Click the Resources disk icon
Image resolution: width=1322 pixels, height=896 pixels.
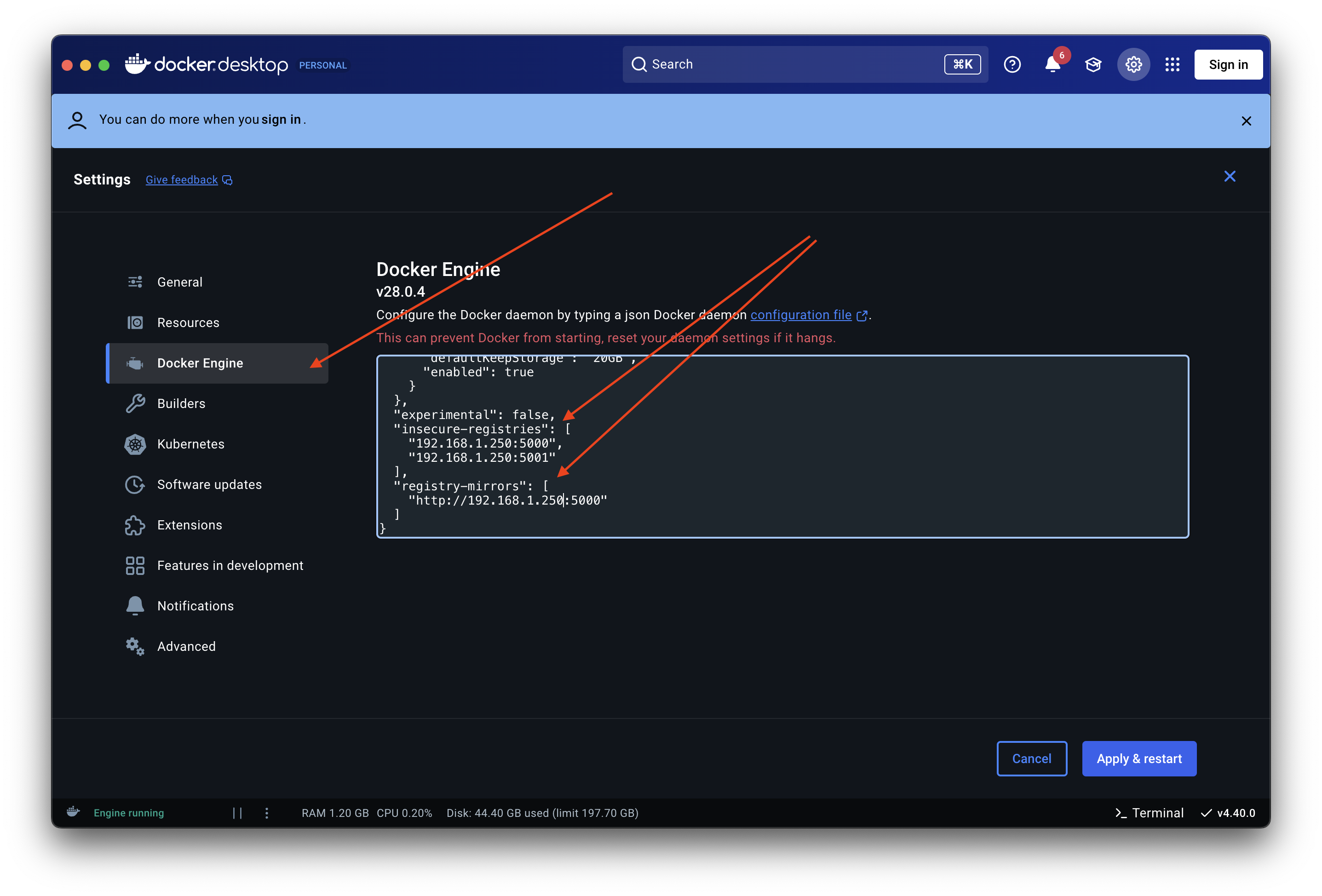point(135,322)
